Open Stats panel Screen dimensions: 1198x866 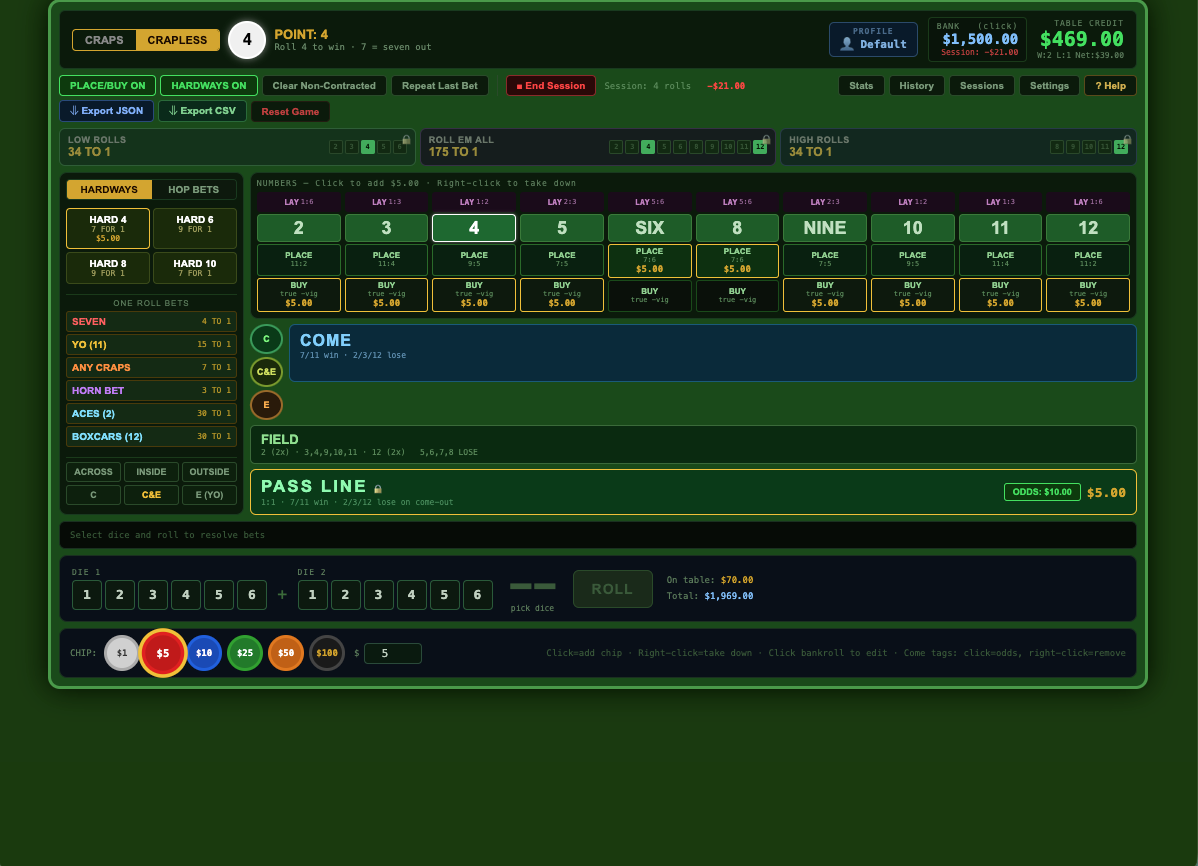(861, 86)
